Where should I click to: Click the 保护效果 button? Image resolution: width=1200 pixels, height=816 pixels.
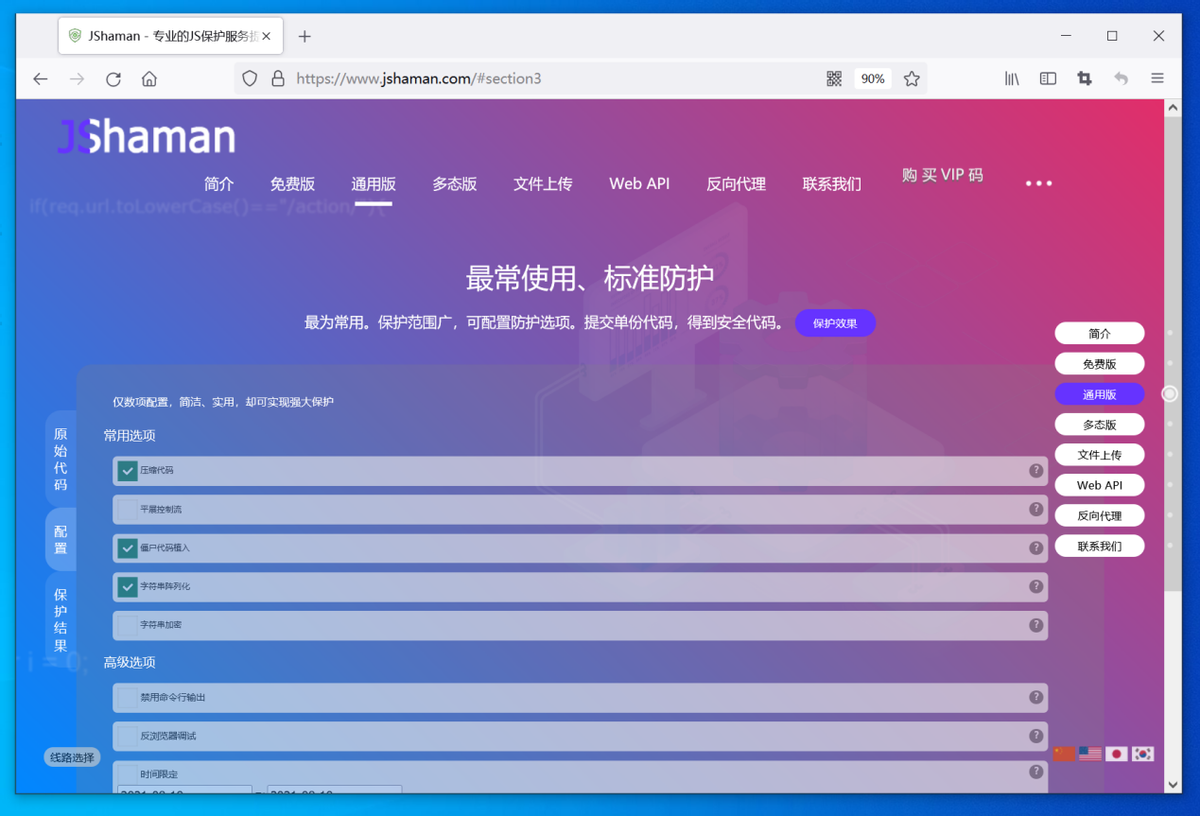coord(835,324)
